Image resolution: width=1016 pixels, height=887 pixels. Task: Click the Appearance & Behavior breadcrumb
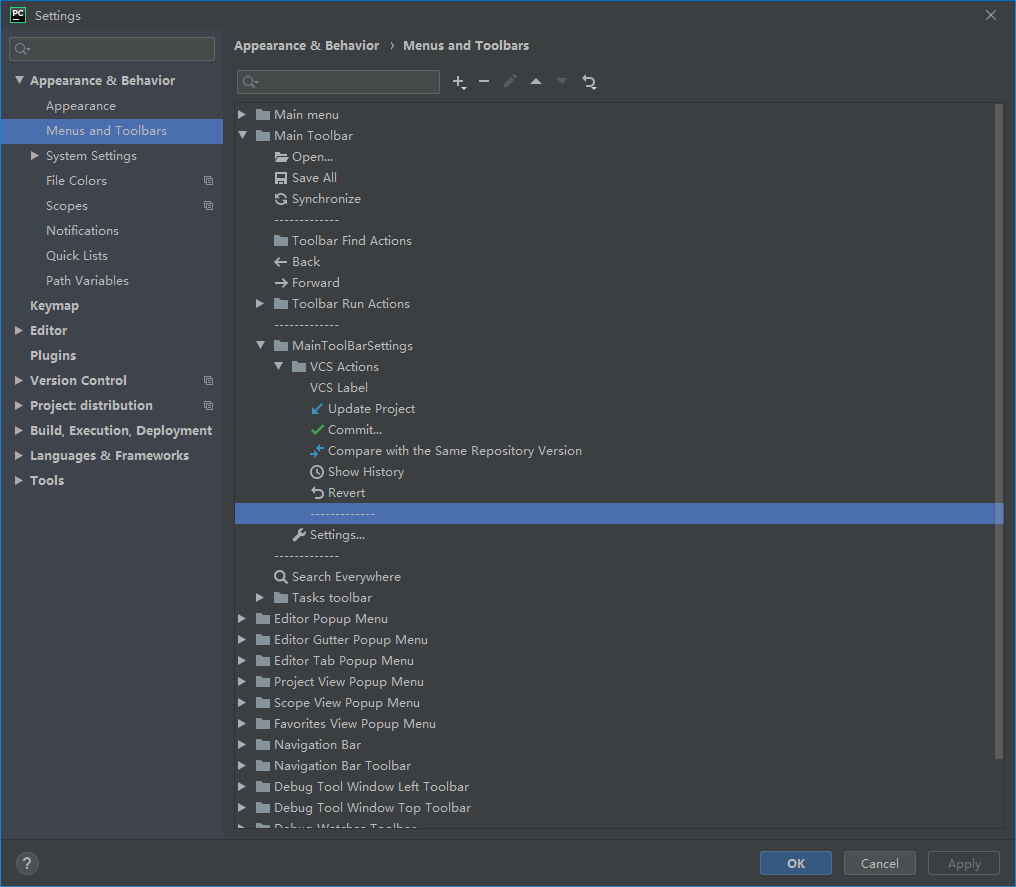coord(306,45)
